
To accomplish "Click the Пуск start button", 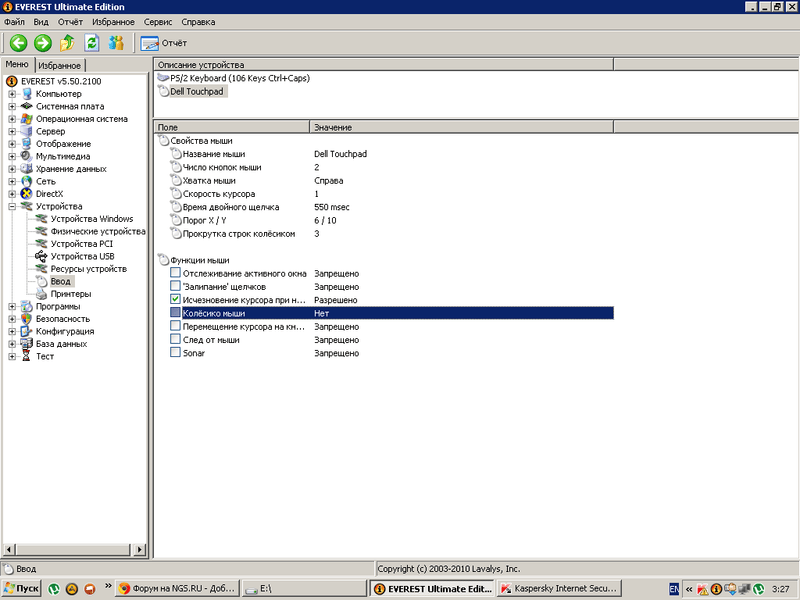I will [x=22, y=589].
